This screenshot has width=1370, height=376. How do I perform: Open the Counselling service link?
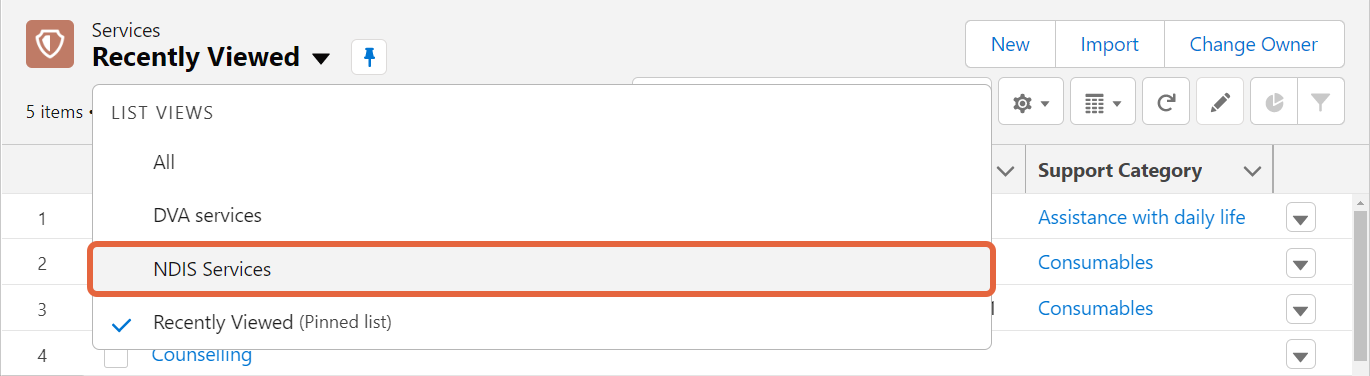tap(202, 355)
